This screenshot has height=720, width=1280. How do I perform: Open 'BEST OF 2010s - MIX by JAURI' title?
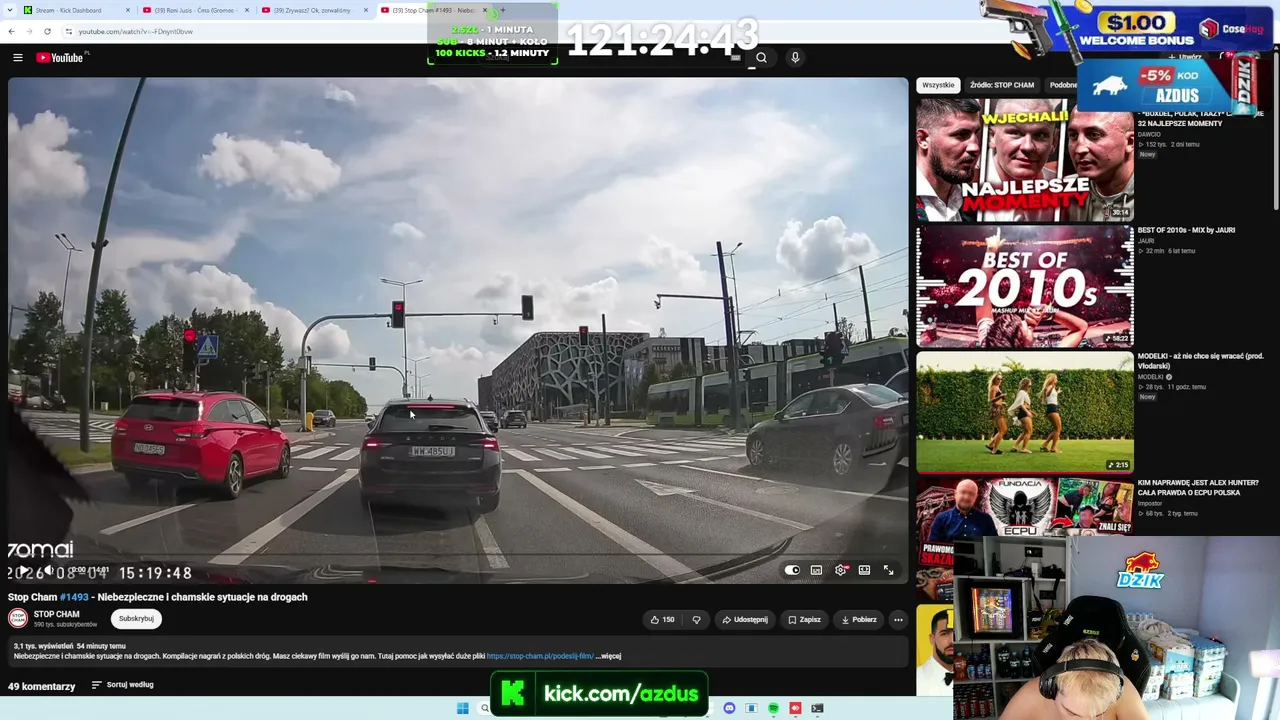pyautogui.click(x=1186, y=230)
